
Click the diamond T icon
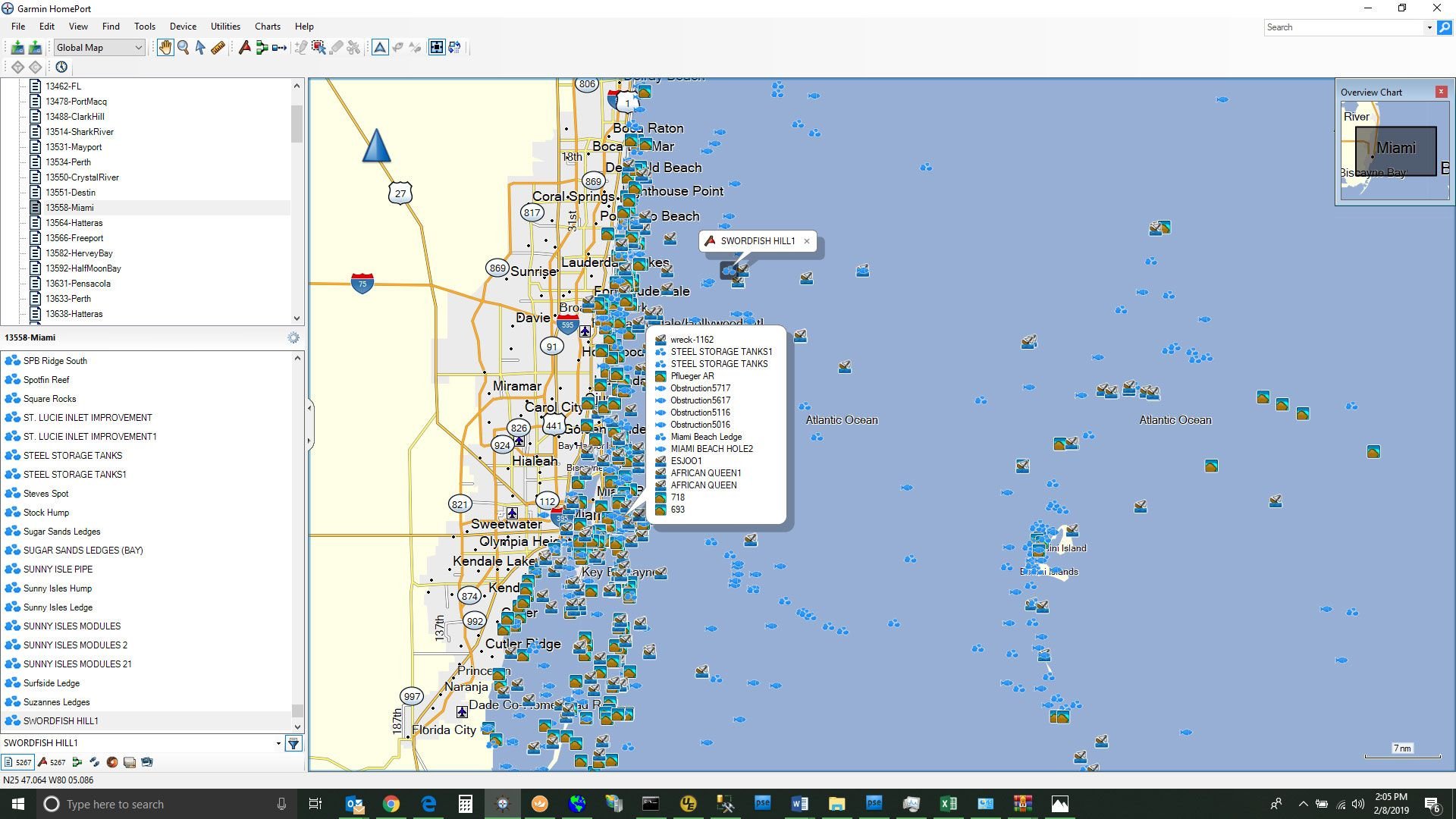tap(17, 67)
